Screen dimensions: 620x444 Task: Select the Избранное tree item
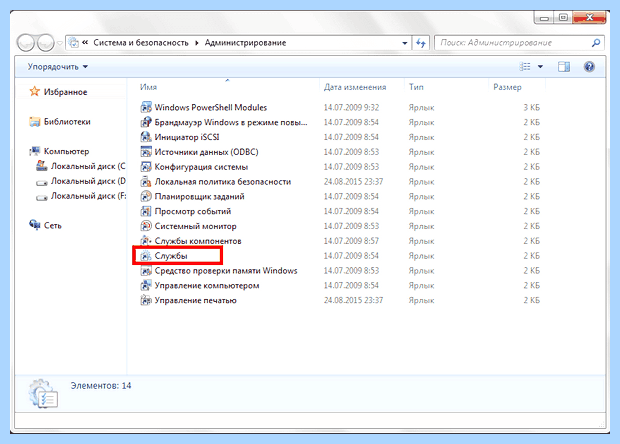pyautogui.click(x=65, y=92)
